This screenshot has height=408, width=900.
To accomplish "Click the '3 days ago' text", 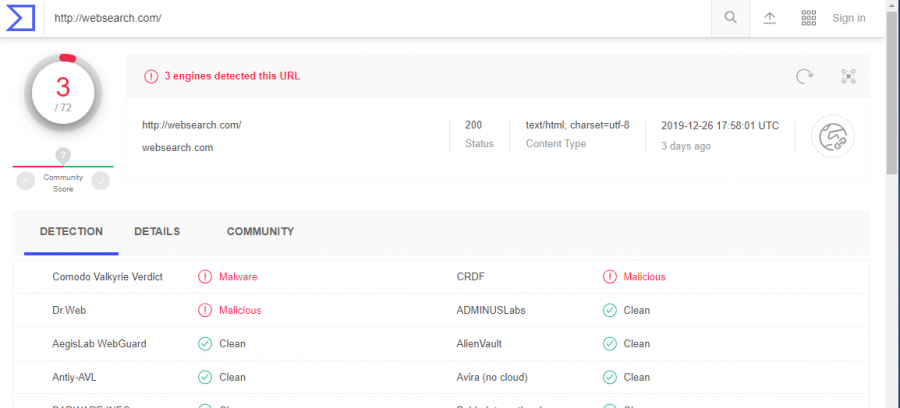I will click(686, 146).
